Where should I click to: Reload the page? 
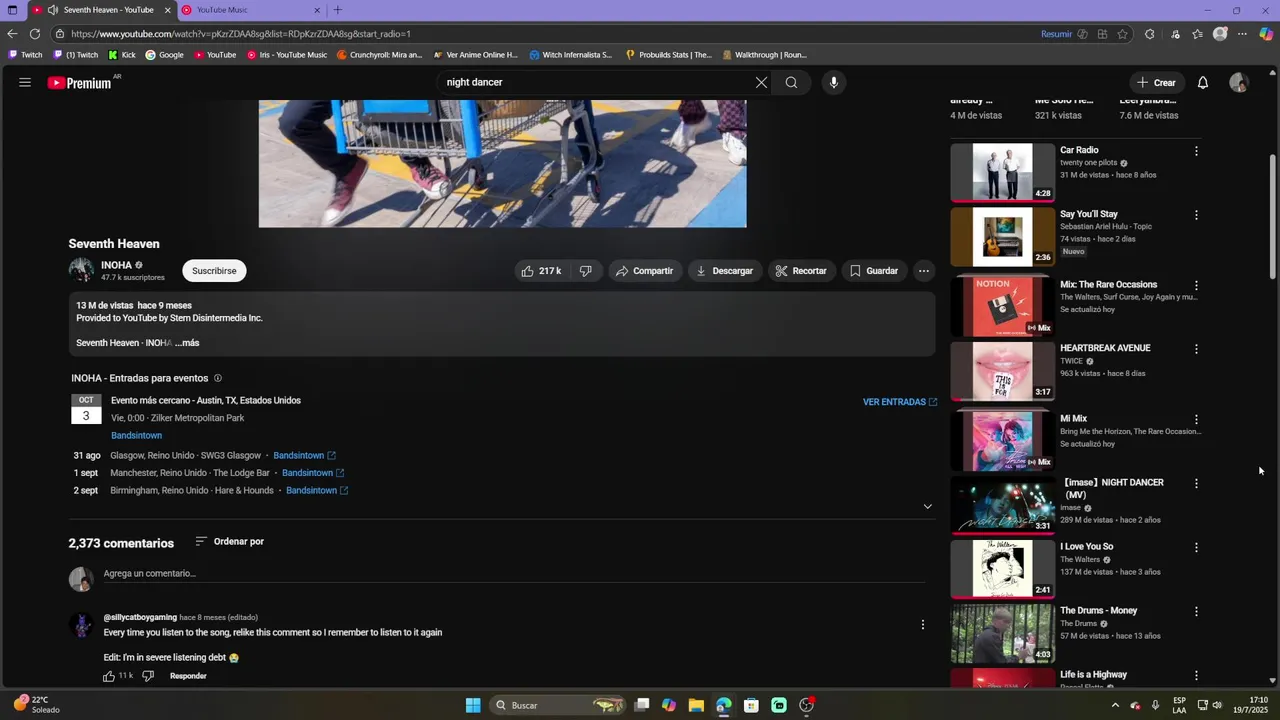tap(34, 34)
